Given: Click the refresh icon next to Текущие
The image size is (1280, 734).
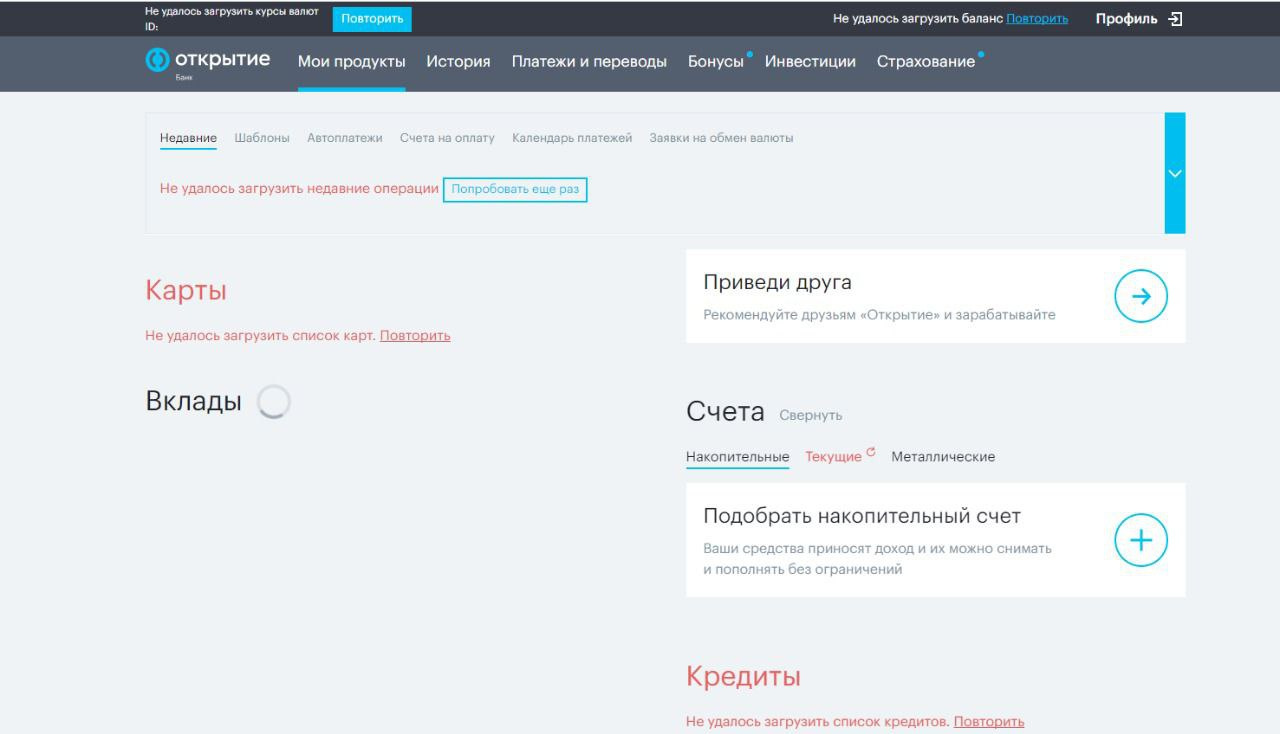Looking at the screenshot, I should tap(871, 452).
